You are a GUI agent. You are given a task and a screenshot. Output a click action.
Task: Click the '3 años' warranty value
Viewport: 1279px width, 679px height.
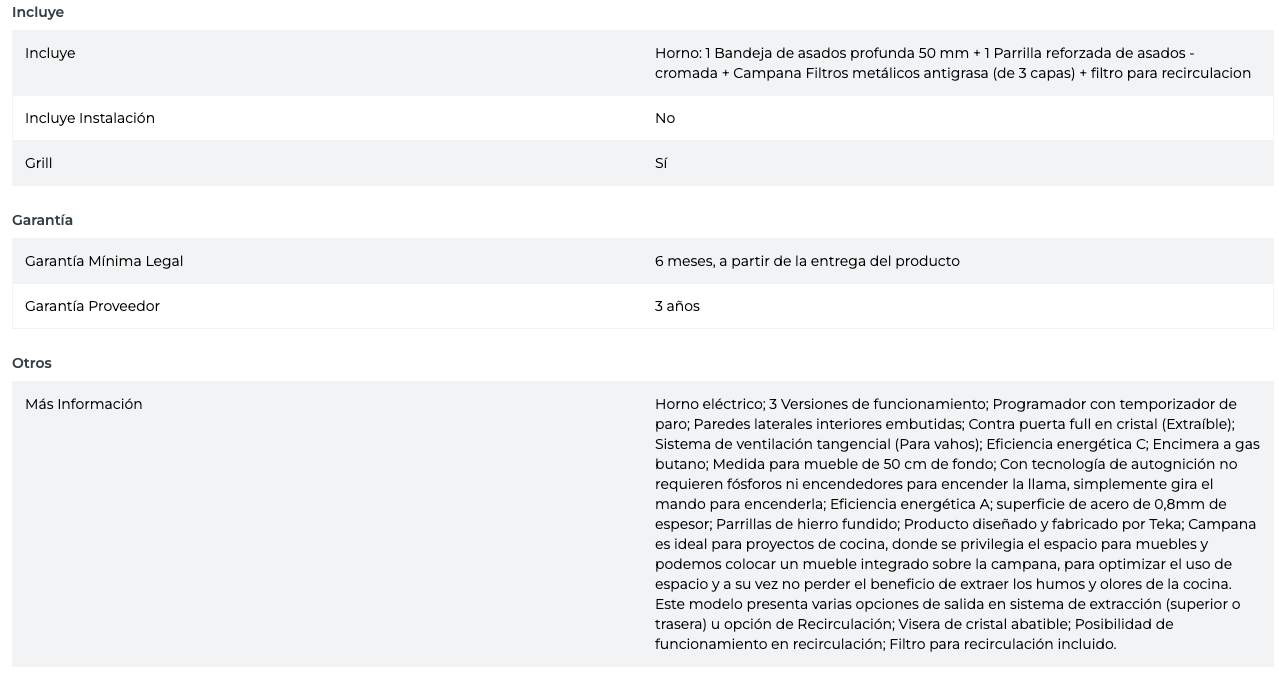point(677,306)
